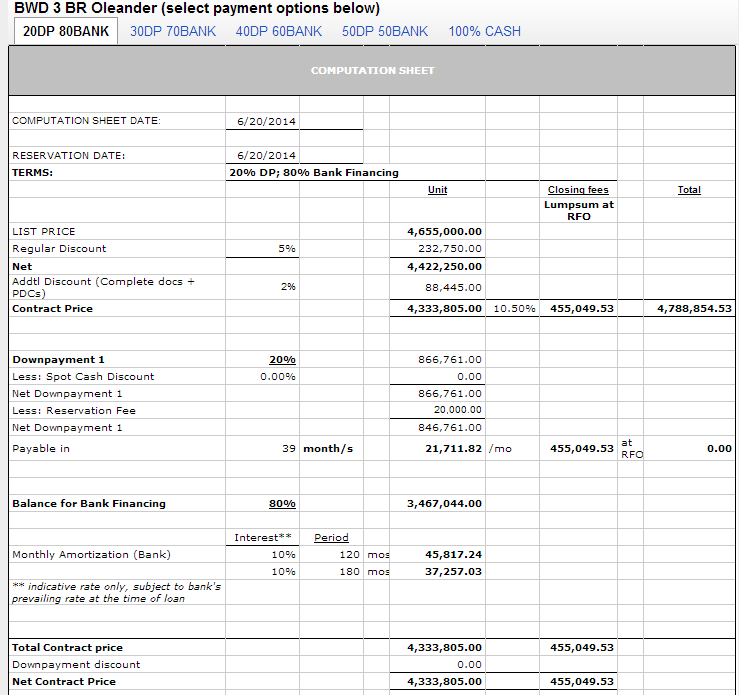Click the underlined 20% downpayment percentage
This screenshot has width=739, height=695.
[x=282, y=360]
